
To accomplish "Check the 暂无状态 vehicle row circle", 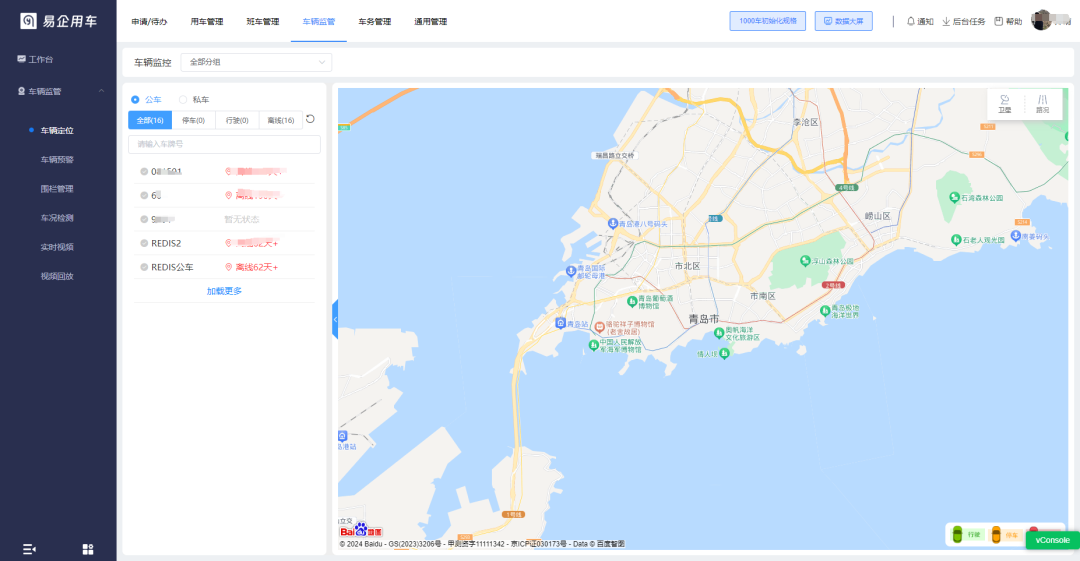I will [144, 219].
